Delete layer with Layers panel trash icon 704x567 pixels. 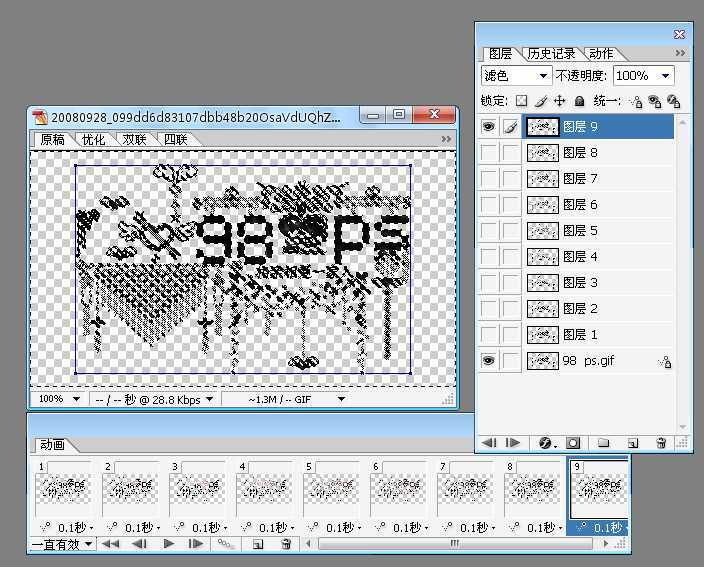click(661, 442)
